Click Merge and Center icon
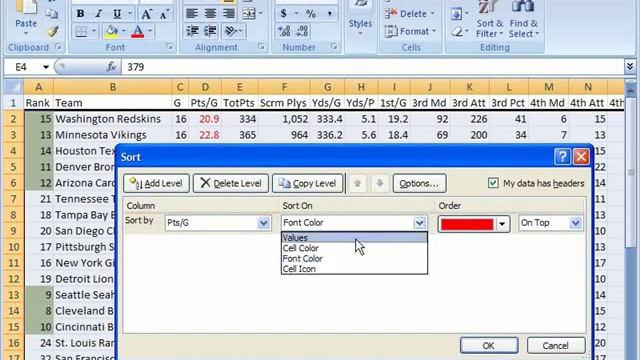The image size is (640, 360). pyautogui.click(x=249, y=14)
